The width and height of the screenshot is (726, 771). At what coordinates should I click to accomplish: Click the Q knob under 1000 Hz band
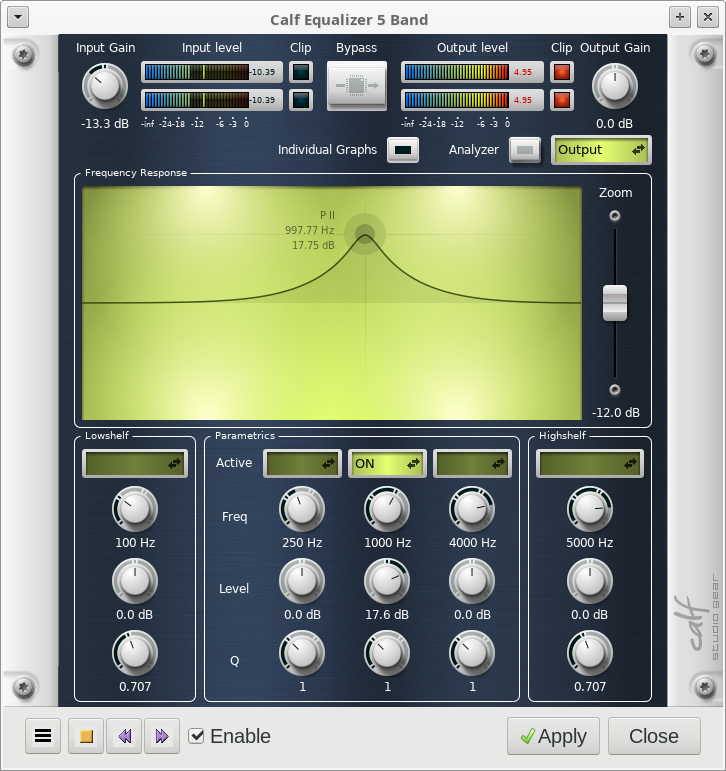(x=387, y=653)
